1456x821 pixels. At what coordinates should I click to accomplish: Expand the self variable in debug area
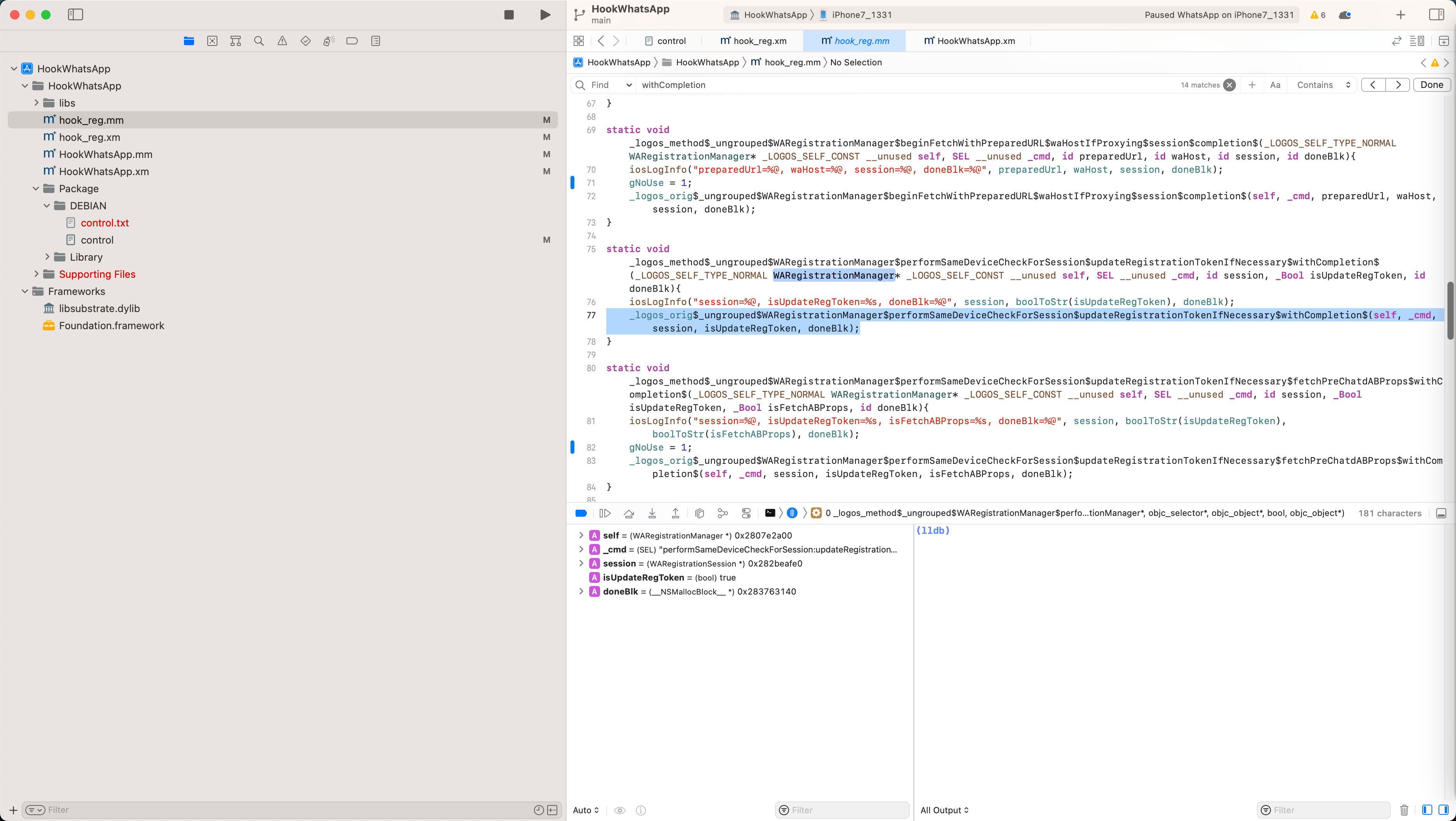tap(581, 535)
